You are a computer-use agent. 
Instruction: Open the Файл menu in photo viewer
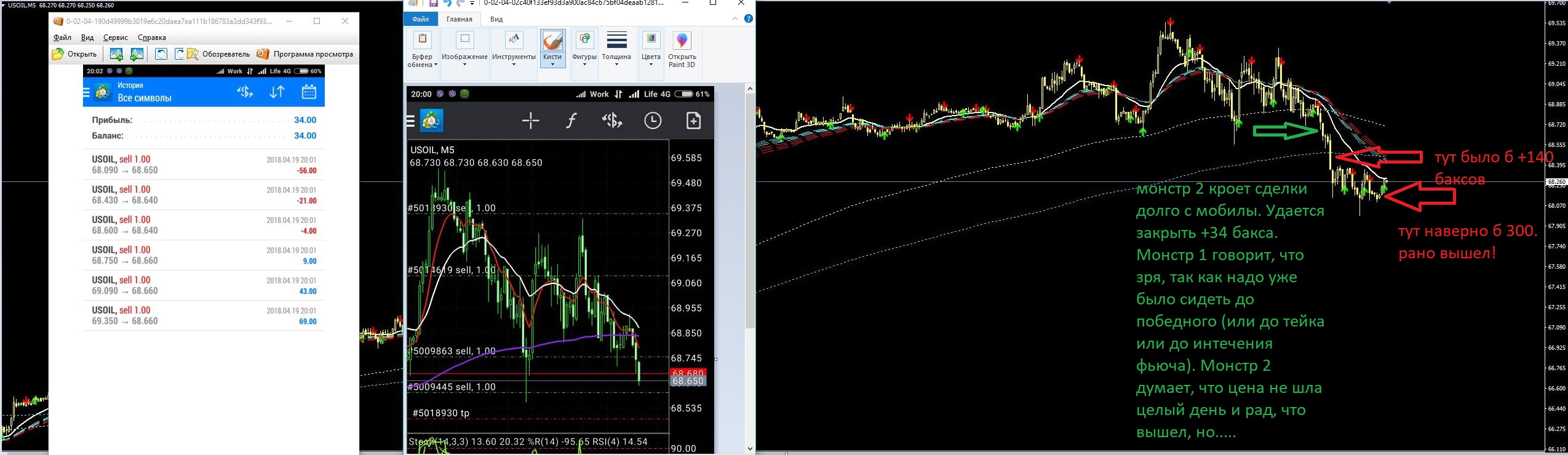62,38
